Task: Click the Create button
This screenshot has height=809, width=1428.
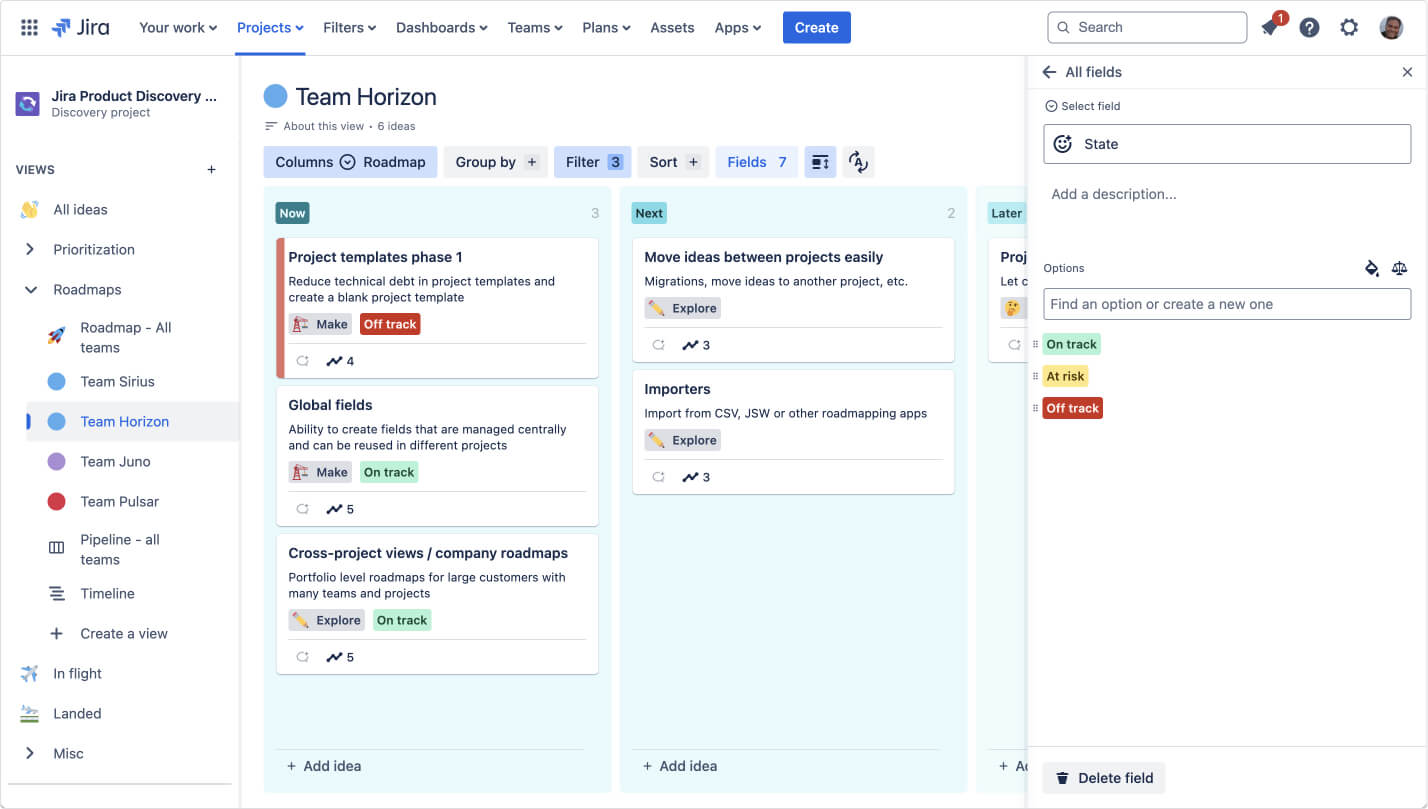Action: [x=816, y=27]
